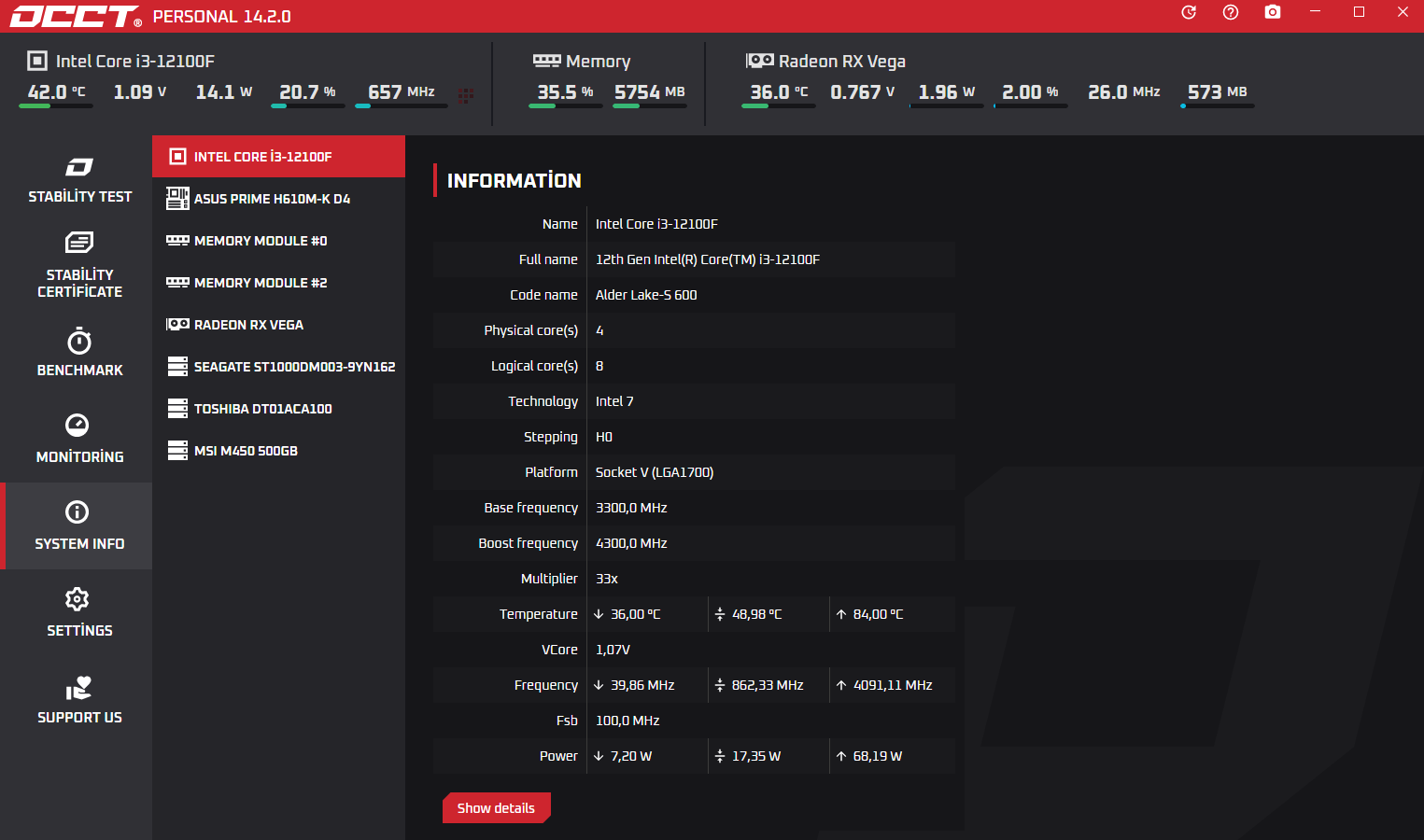This screenshot has height=840, width=1424.
Task: Click the Memory Module #0 RAM icon
Action: pyautogui.click(x=177, y=240)
